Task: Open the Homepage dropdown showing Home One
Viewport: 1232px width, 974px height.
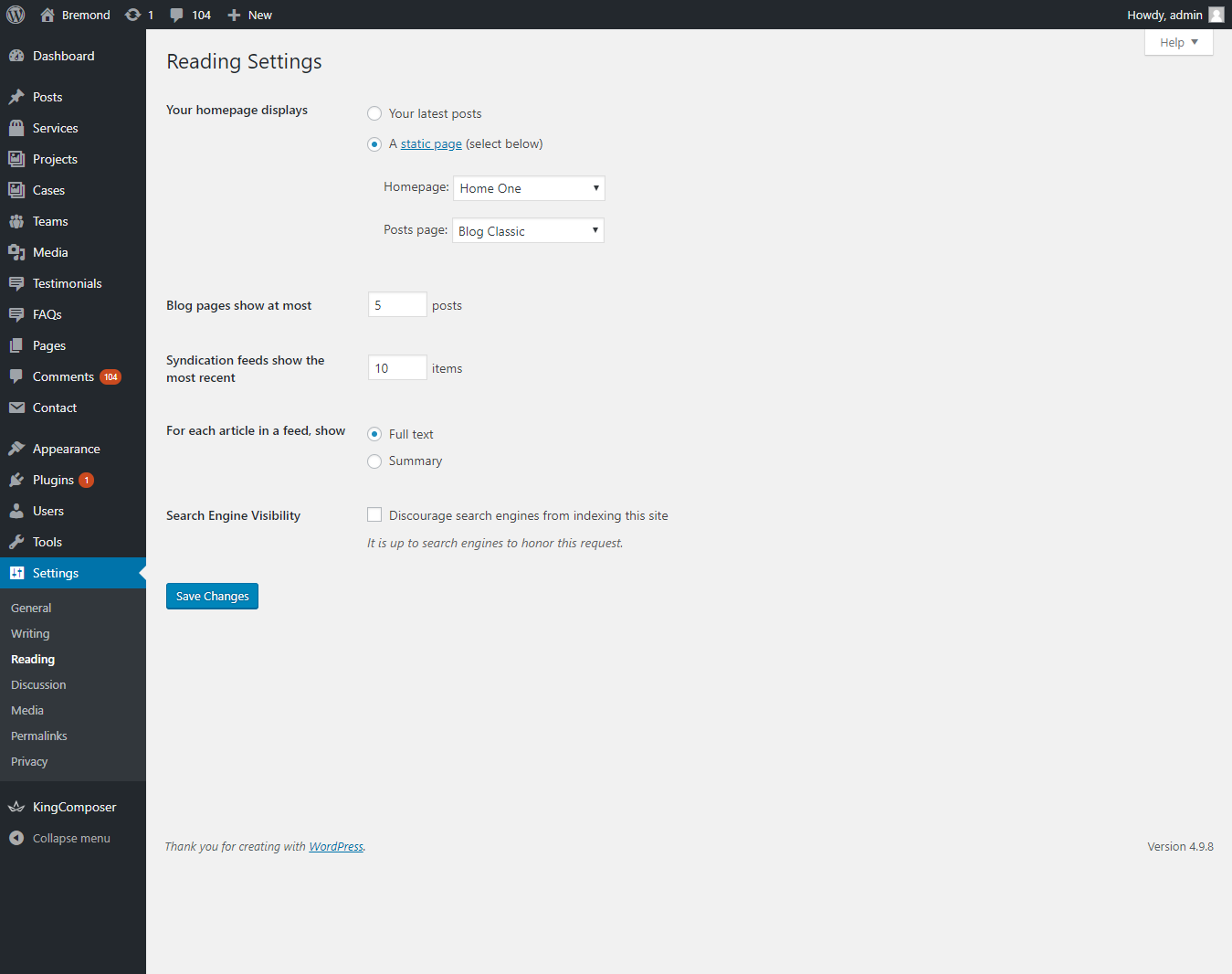Action: [x=529, y=188]
